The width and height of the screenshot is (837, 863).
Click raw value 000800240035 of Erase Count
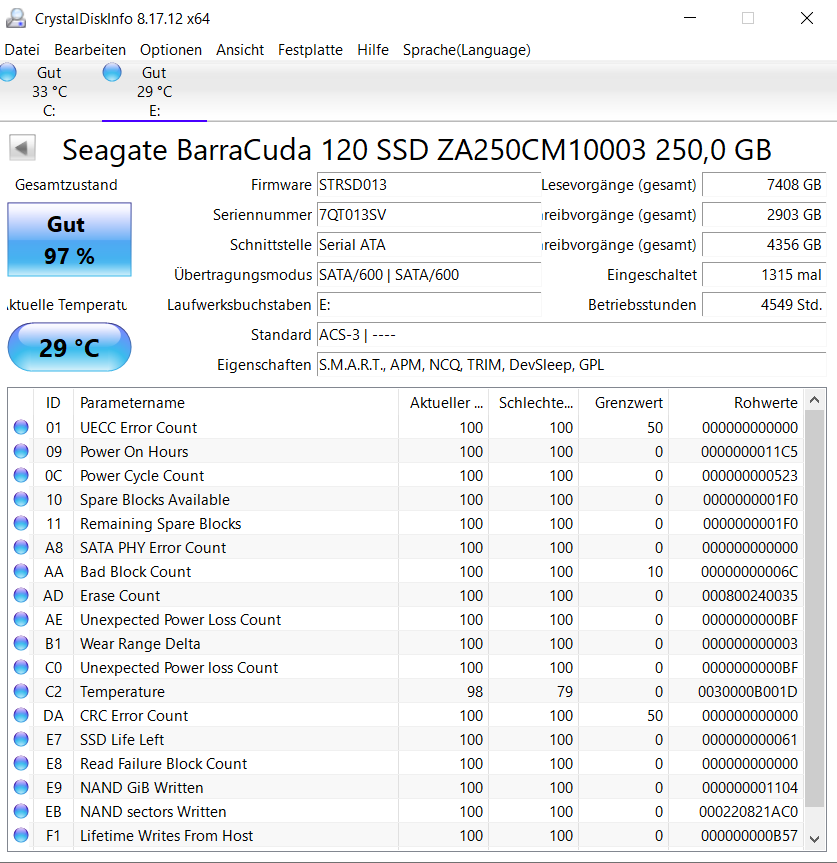tap(750, 596)
